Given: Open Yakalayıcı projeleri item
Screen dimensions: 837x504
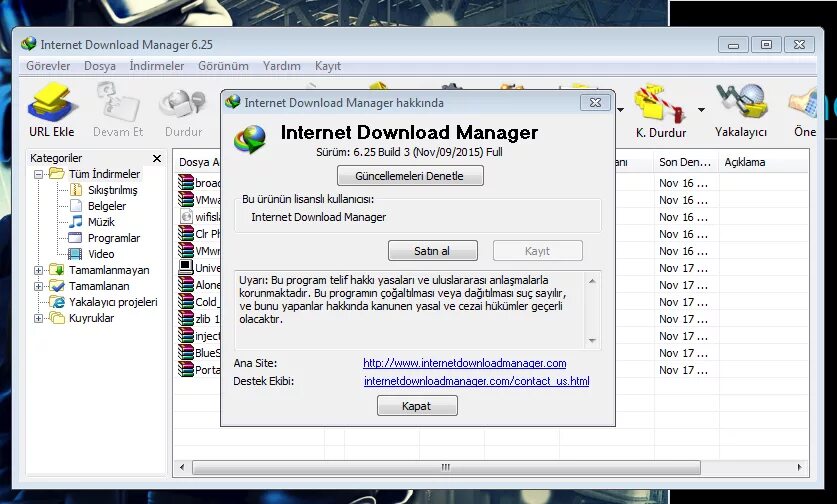Looking at the screenshot, I should [113, 302].
